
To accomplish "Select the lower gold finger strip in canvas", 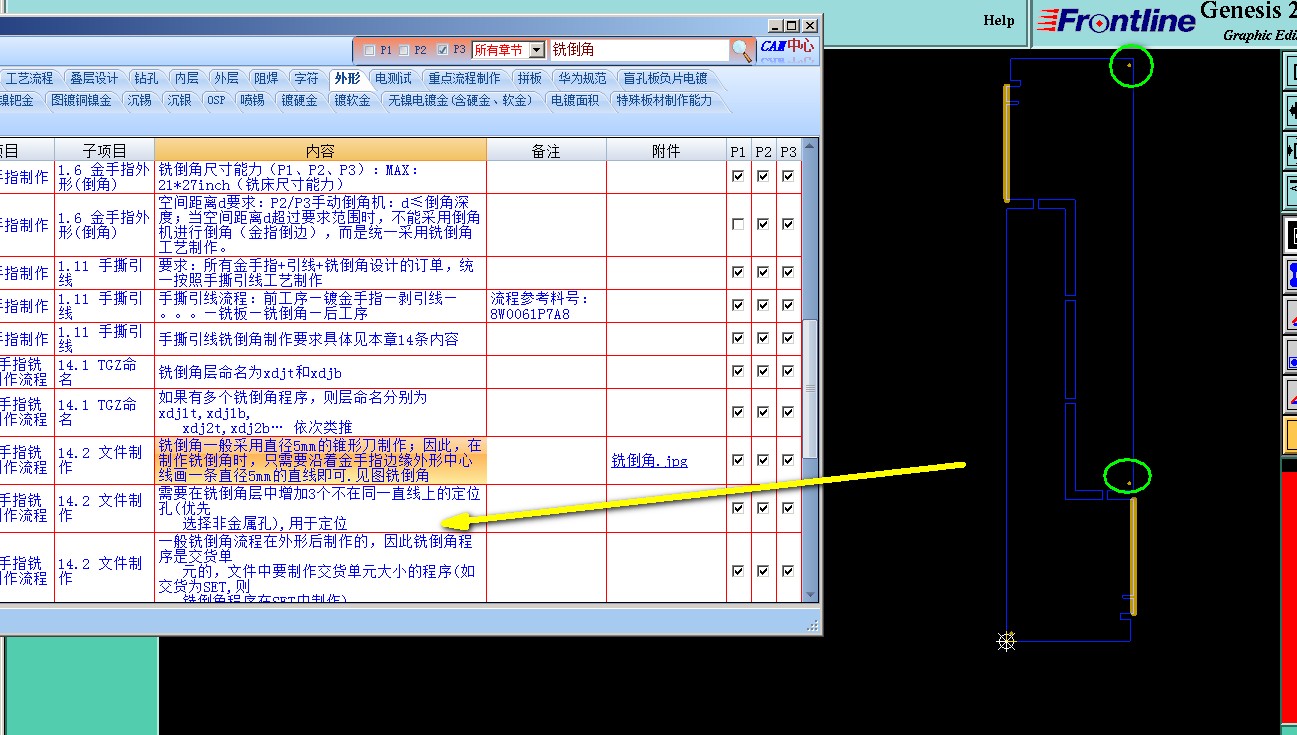I will [1133, 555].
